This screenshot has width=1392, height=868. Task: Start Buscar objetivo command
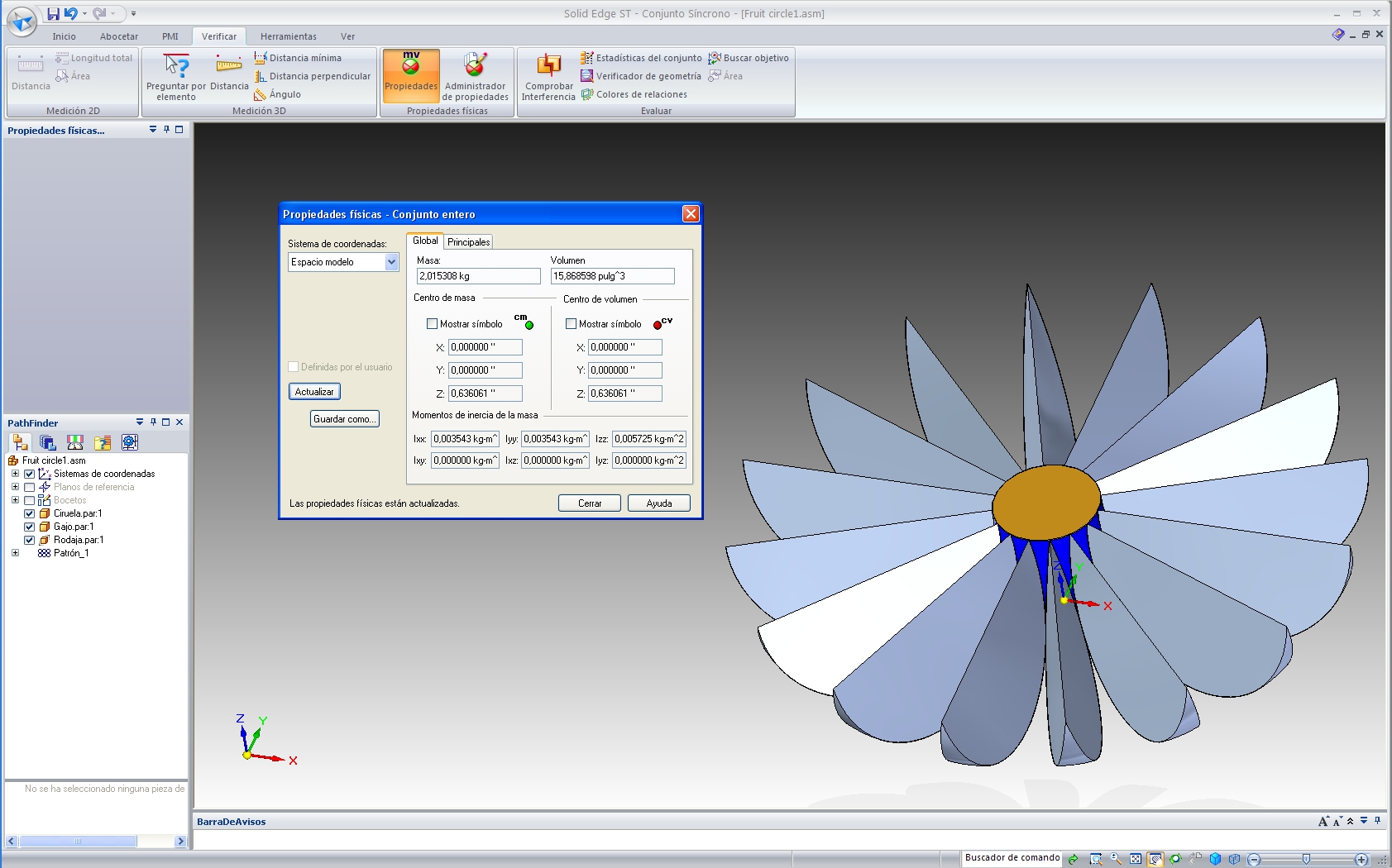(x=749, y=58)
